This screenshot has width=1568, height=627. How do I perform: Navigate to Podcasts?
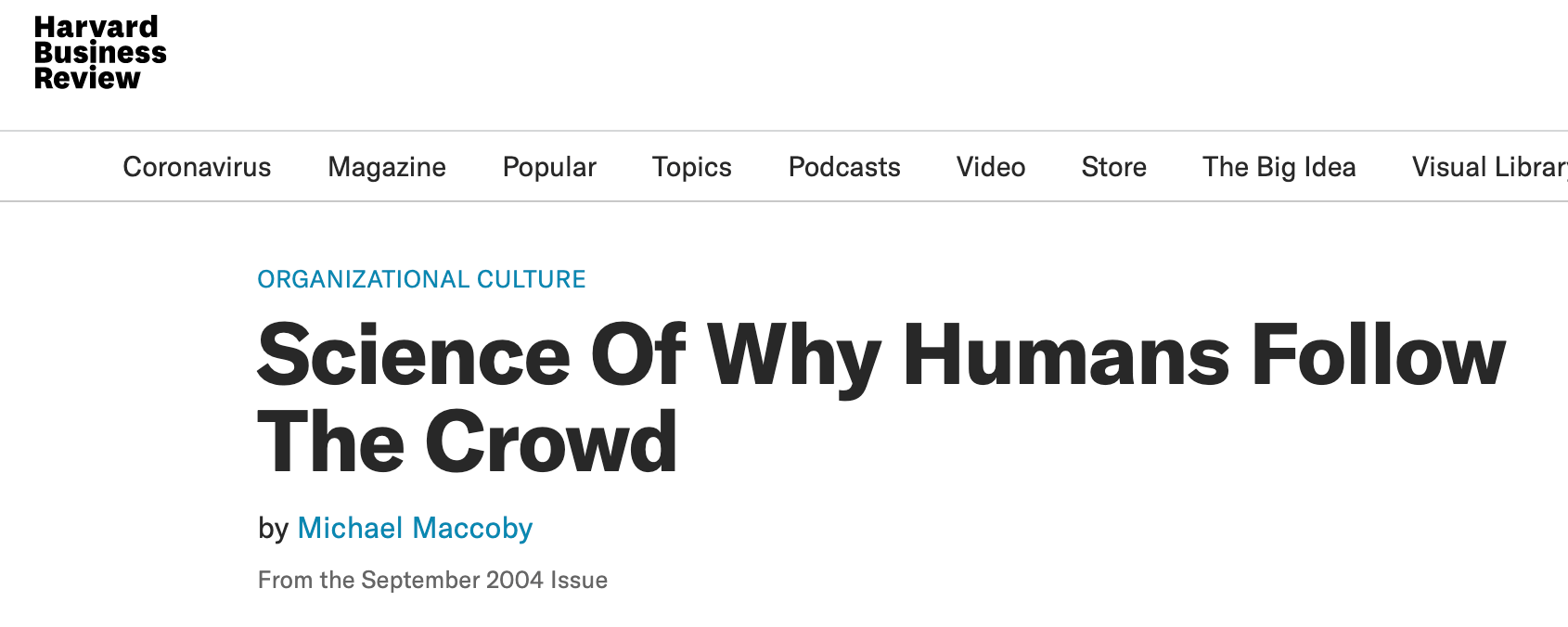coord(844,167)
